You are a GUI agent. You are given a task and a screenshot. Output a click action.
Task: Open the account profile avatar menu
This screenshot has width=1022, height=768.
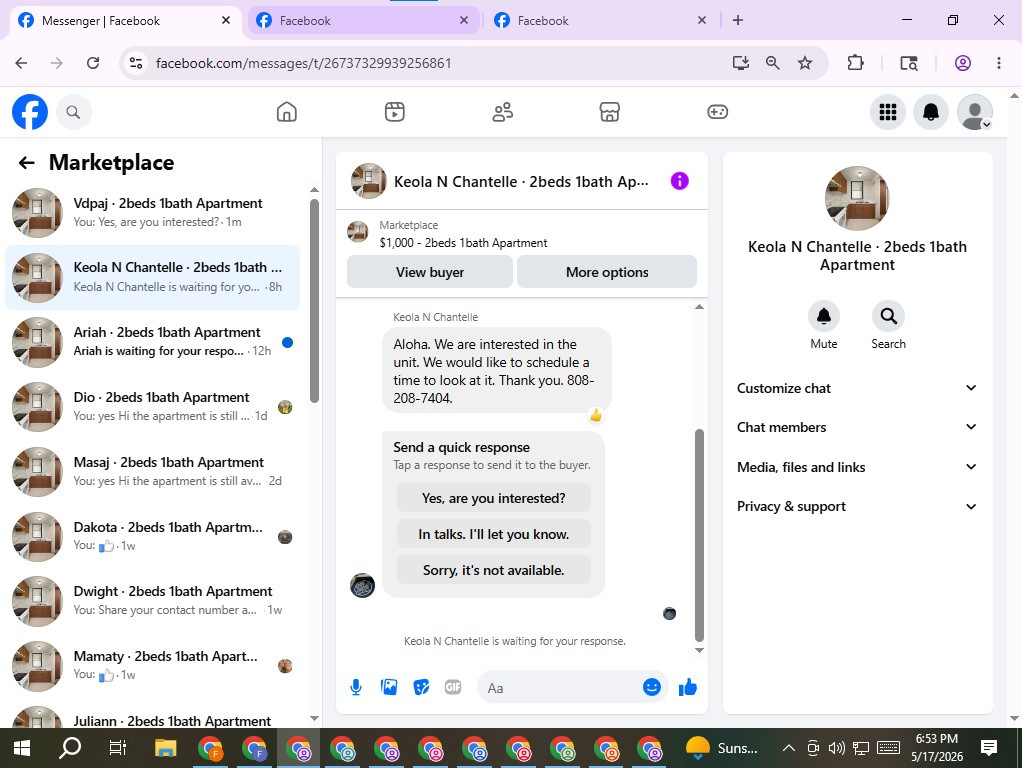(974, 112)
